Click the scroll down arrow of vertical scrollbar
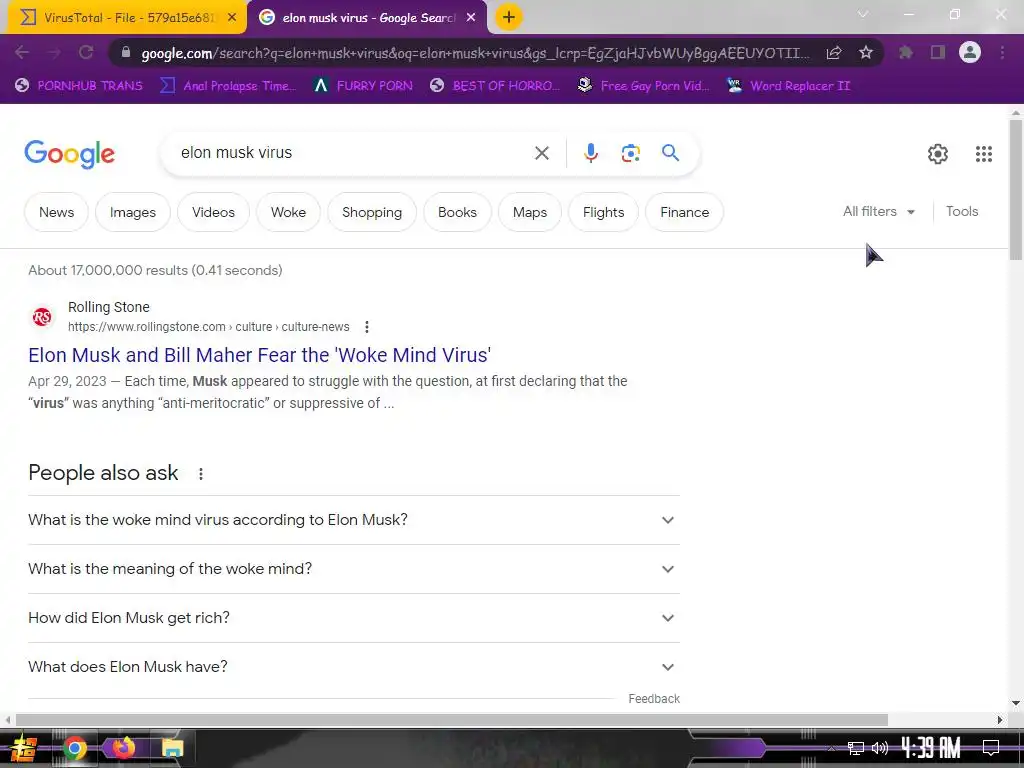1024x768 pixels. (1016, 703)
